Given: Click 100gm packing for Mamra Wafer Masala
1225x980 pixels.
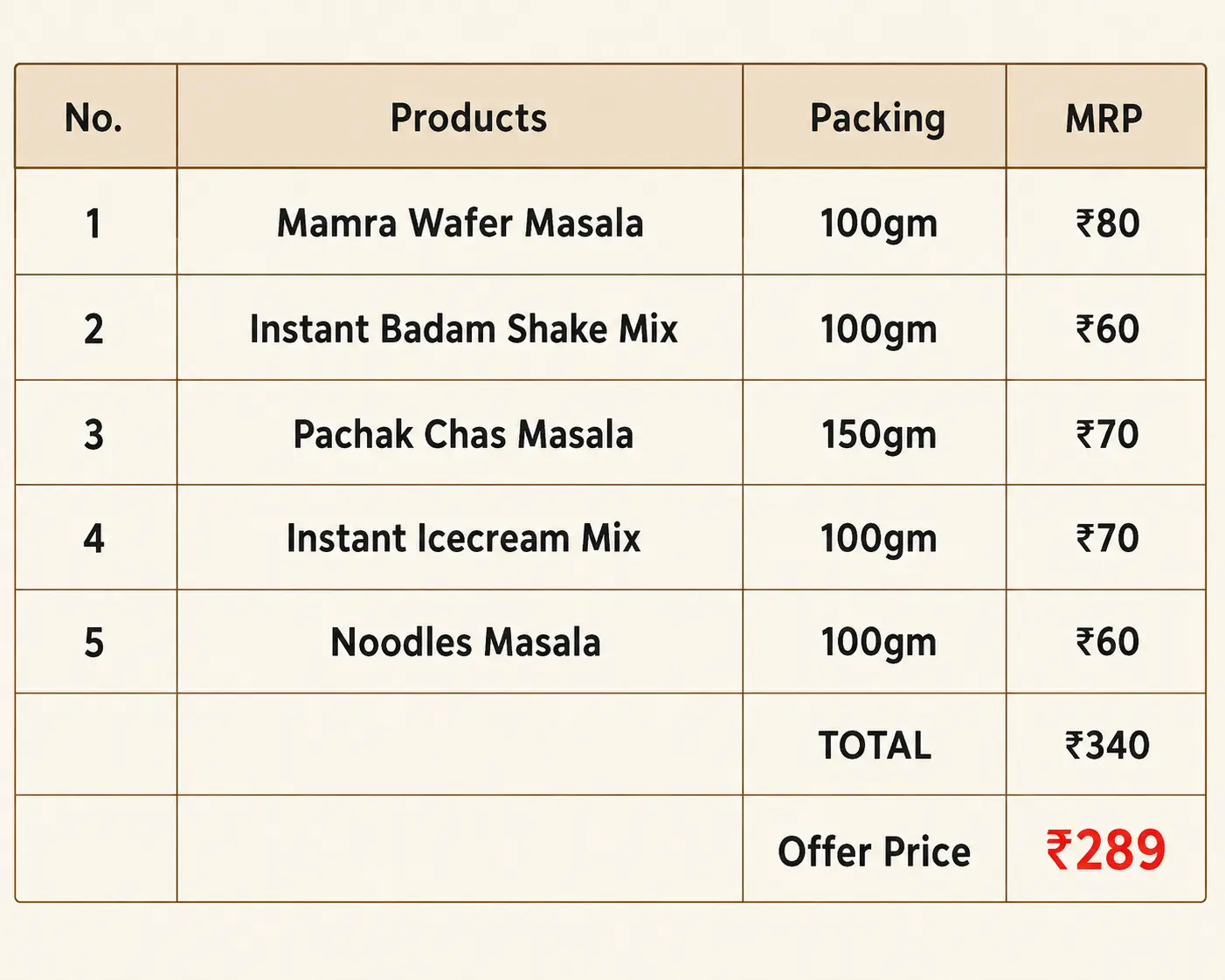Looking at the screenshot, I should 879,224.
